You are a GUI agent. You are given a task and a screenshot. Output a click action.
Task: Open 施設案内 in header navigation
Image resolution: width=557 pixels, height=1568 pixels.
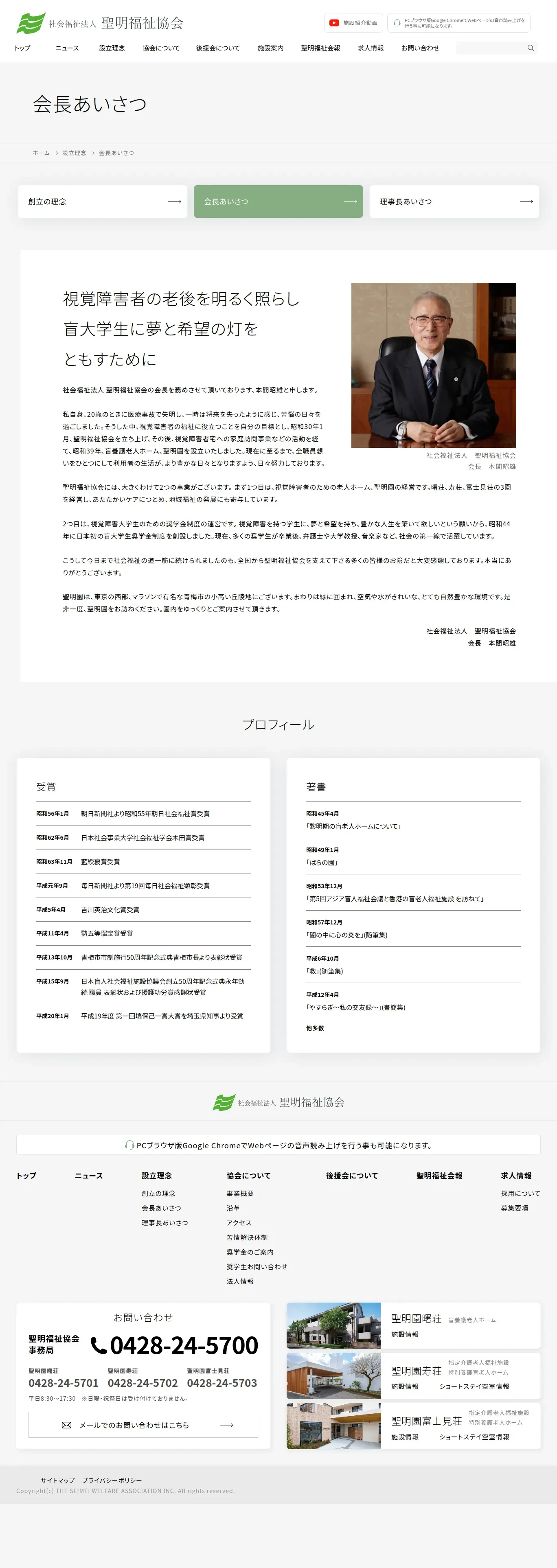270,48
